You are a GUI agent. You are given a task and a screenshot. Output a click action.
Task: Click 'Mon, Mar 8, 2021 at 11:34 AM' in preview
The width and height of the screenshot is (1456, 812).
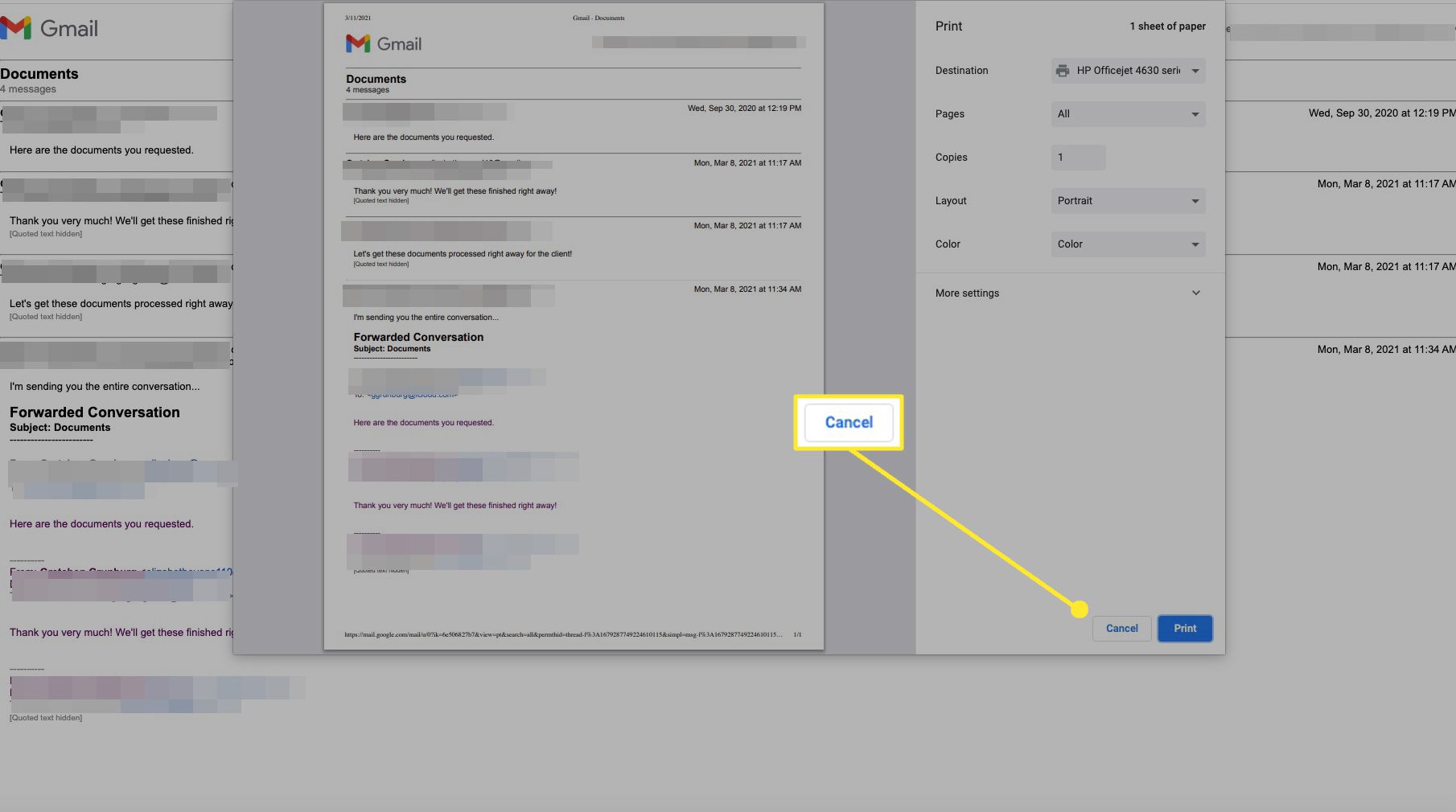747,289
